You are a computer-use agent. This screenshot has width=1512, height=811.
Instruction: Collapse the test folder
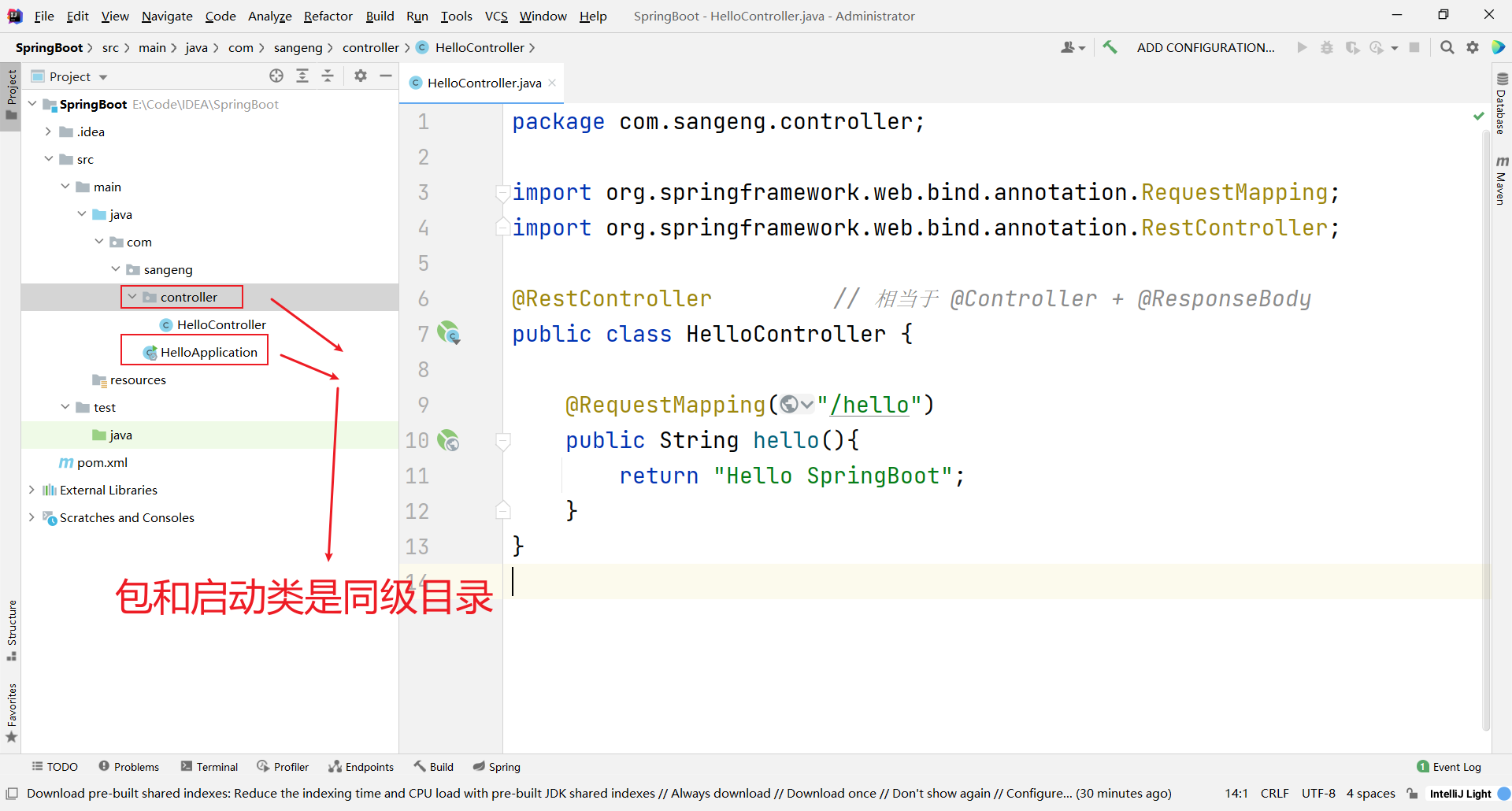click(x=65, y=407)
